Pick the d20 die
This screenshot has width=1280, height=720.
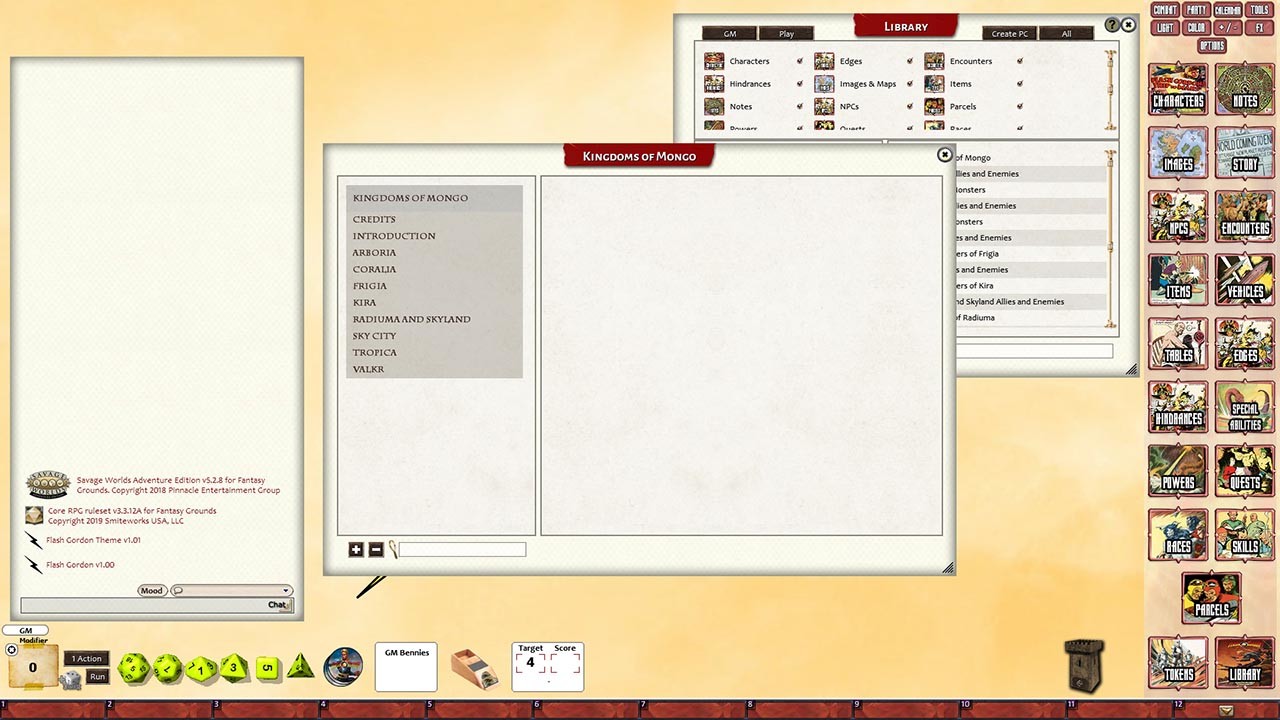pyautogui.click(x=134, y=668)
